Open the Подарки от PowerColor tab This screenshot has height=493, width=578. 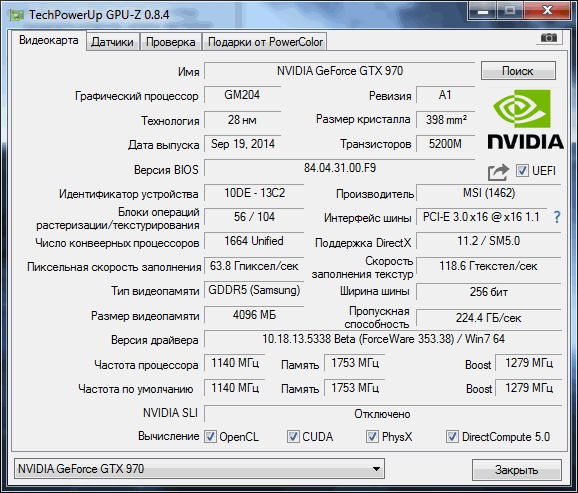tap(265, 42)
